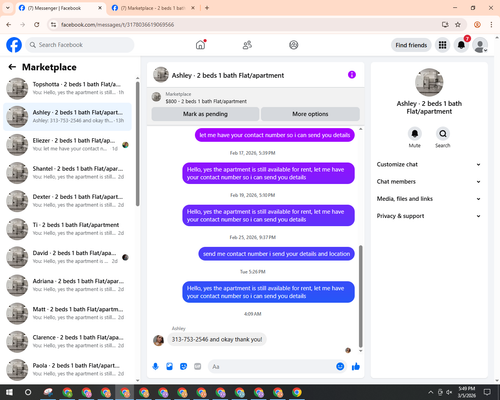Click the conversation list scrollbar
This screenshot has height=400, width=500.
coord(138,144)
